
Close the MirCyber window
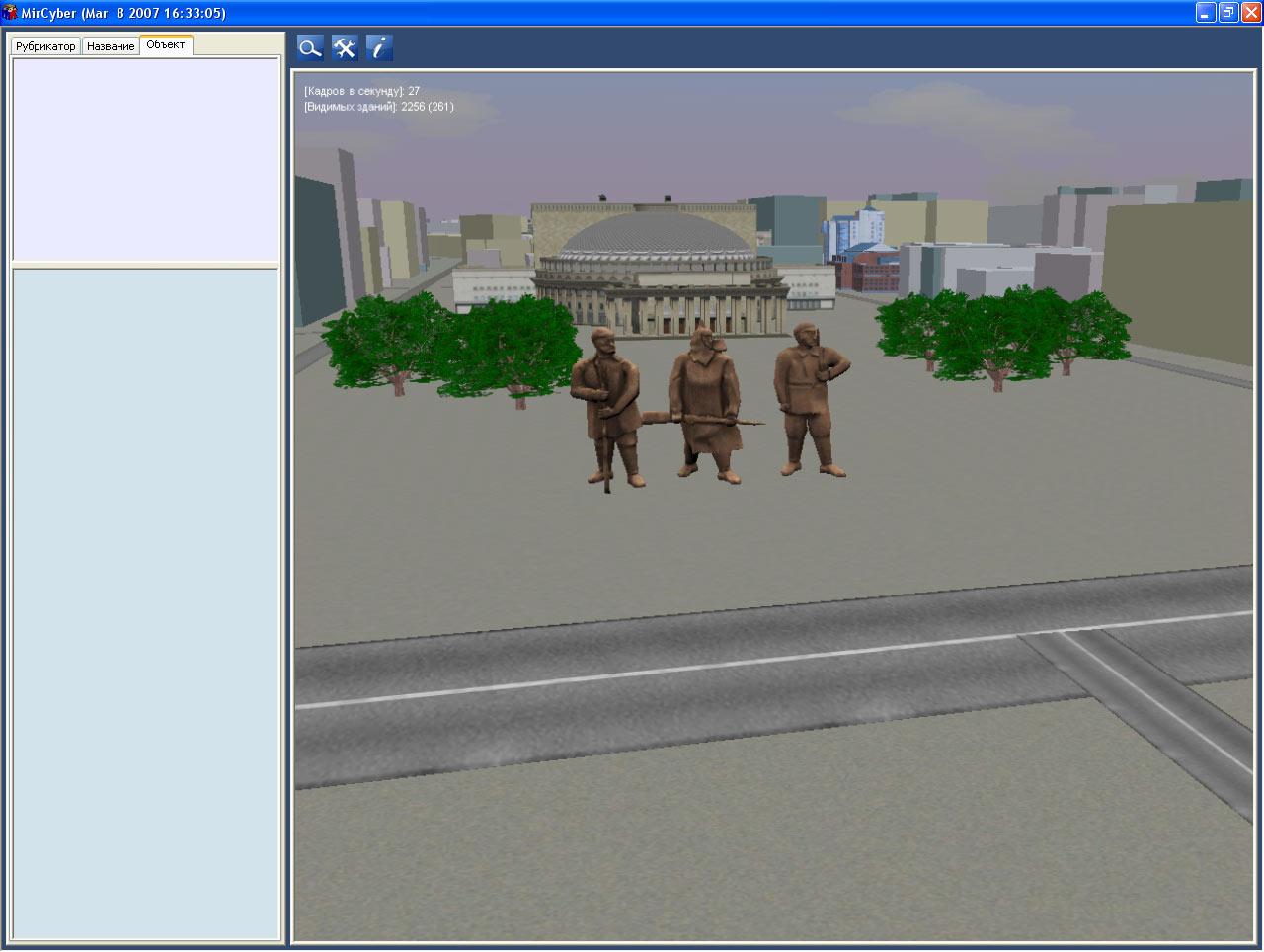[1251, 13]
